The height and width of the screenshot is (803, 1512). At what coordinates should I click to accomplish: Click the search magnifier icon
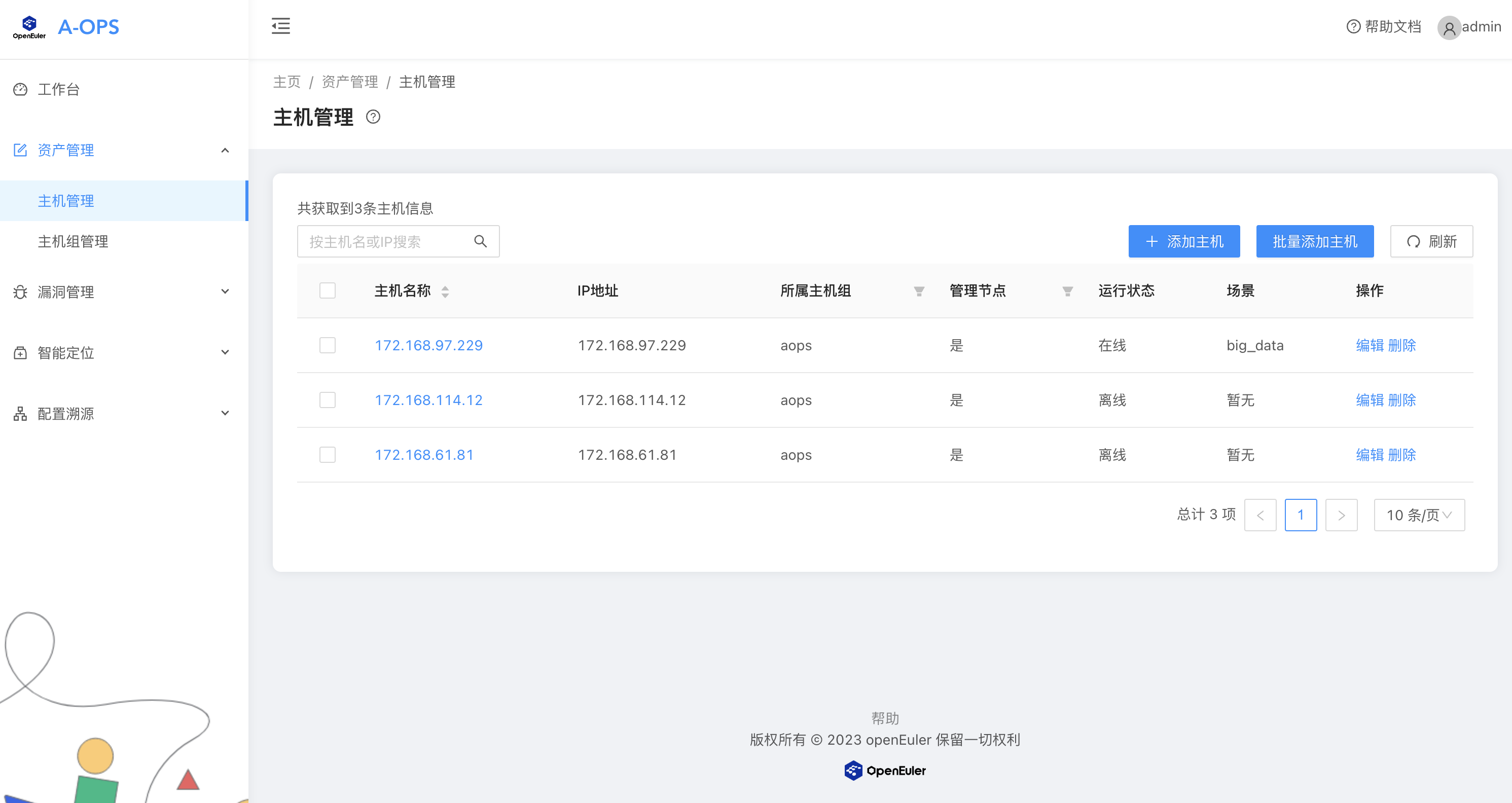480,241
